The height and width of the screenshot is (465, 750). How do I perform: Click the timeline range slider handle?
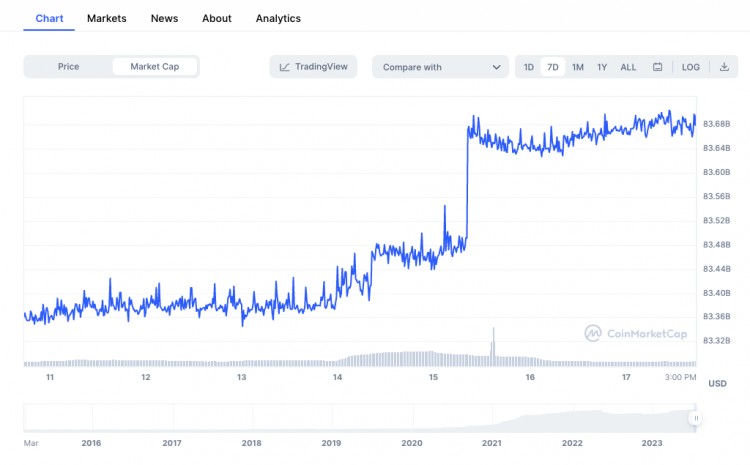click(695, 418)
